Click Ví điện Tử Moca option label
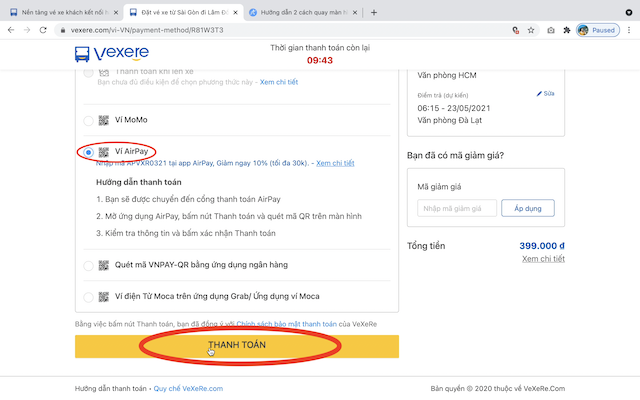640x400 pixels. (x=217, y=296)
